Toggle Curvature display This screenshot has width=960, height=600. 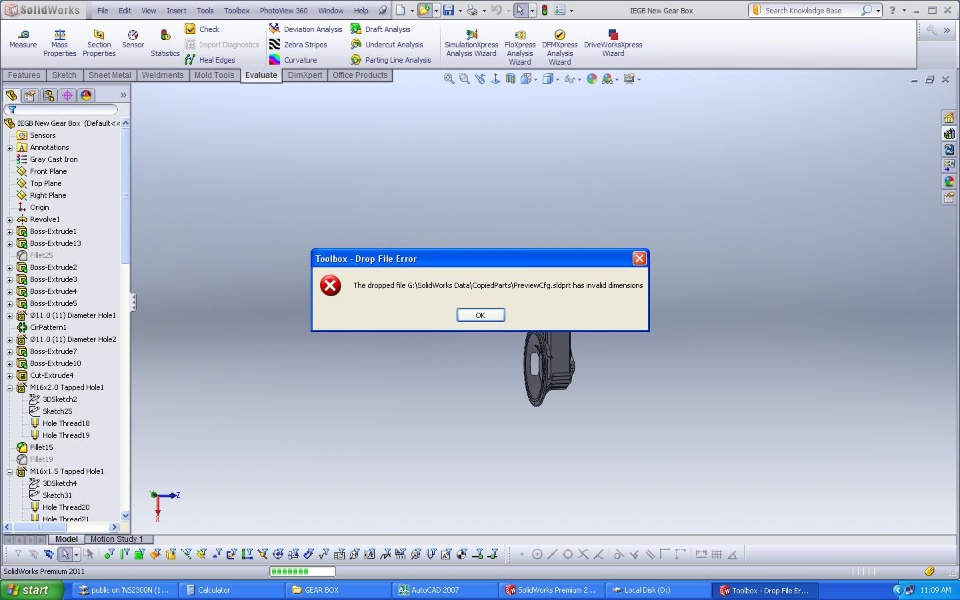(x=293, y=60)
